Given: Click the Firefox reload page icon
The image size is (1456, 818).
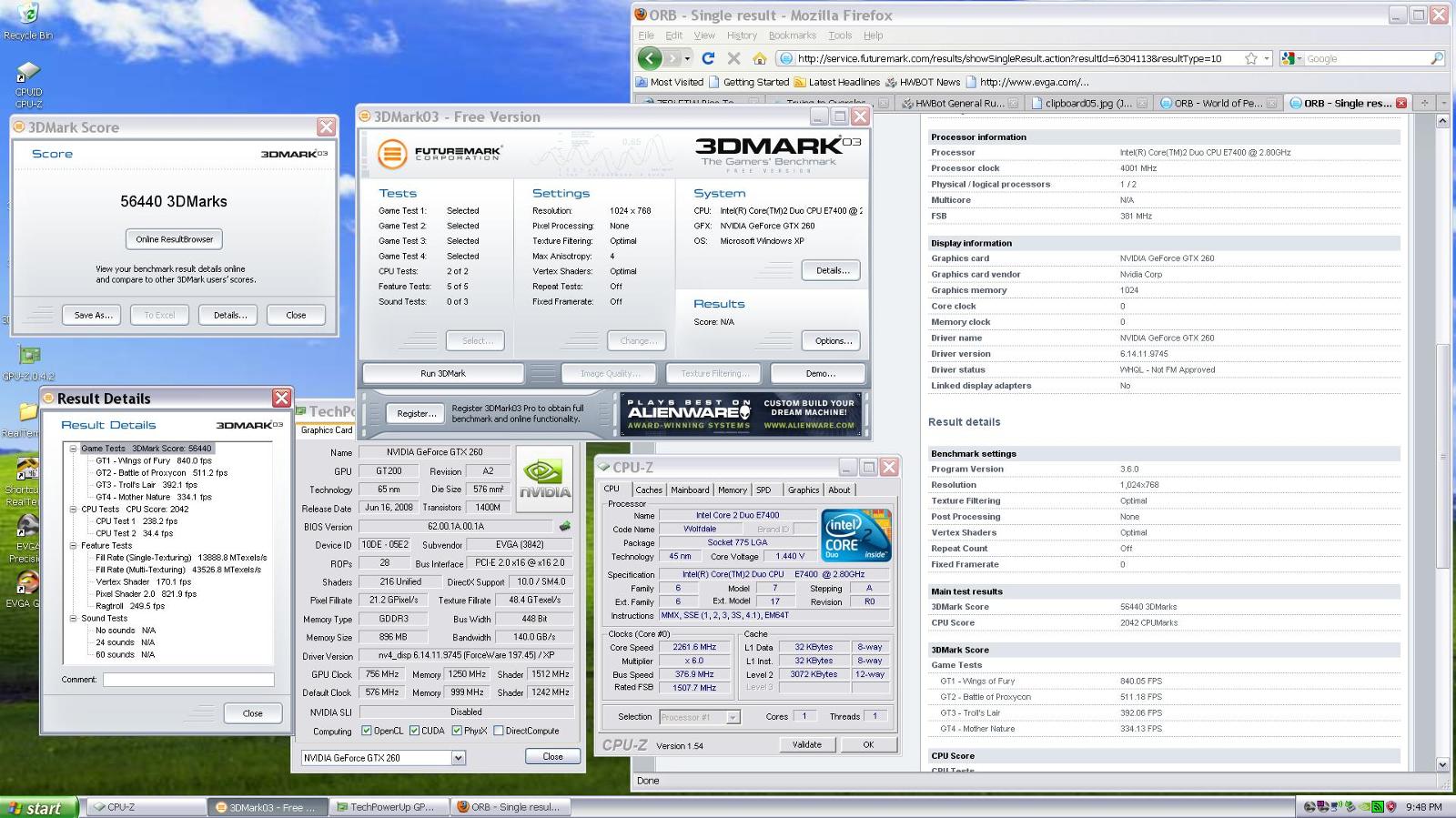Looking at the screenshot, I should 708,58.
